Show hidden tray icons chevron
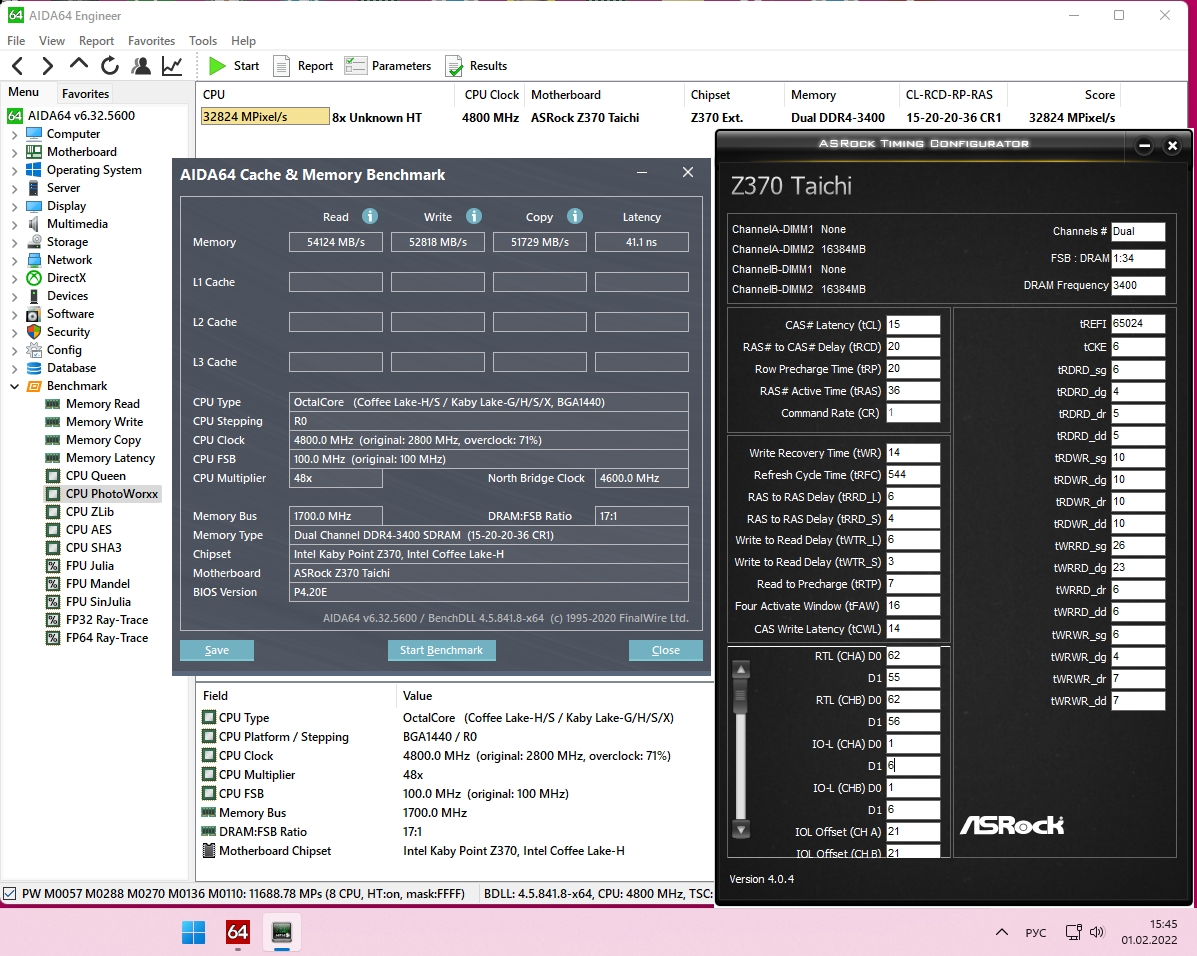Screen dimensions: 1197x956 pyautogui.click(x=1002, y=932)
